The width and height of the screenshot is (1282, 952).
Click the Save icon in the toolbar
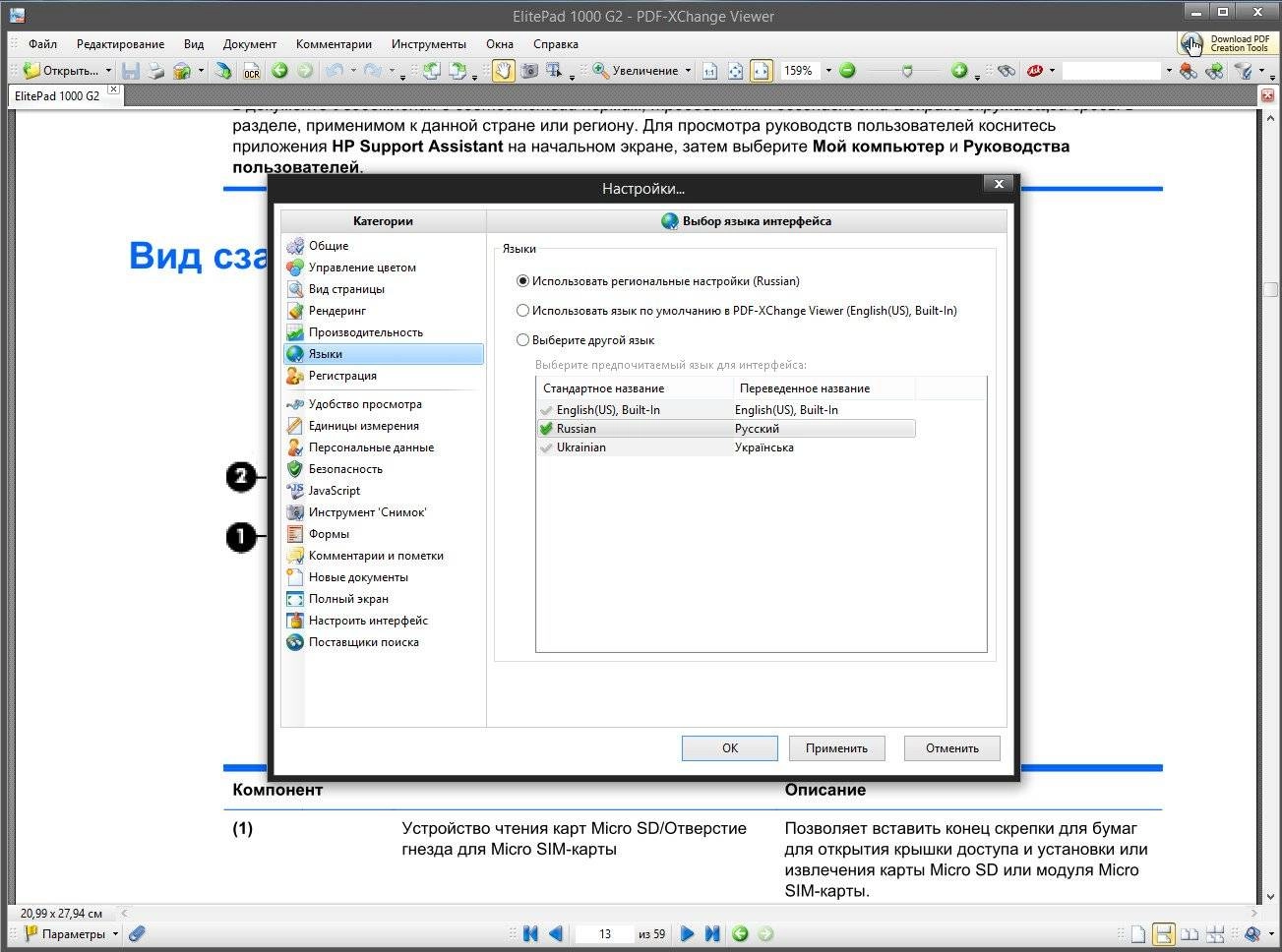[x=130, y=71]
